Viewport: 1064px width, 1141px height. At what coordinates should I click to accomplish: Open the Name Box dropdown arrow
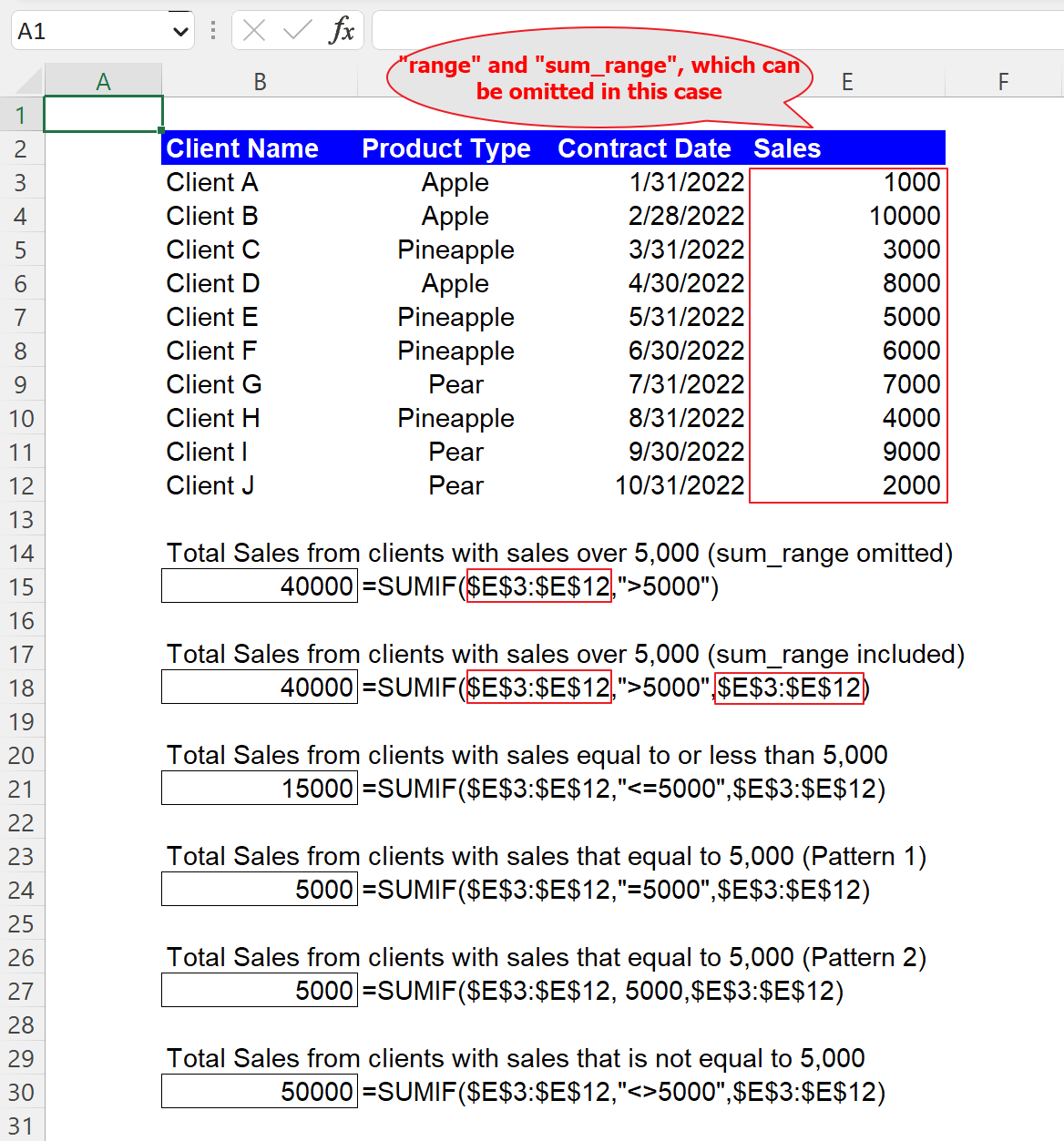pos(179,29)
